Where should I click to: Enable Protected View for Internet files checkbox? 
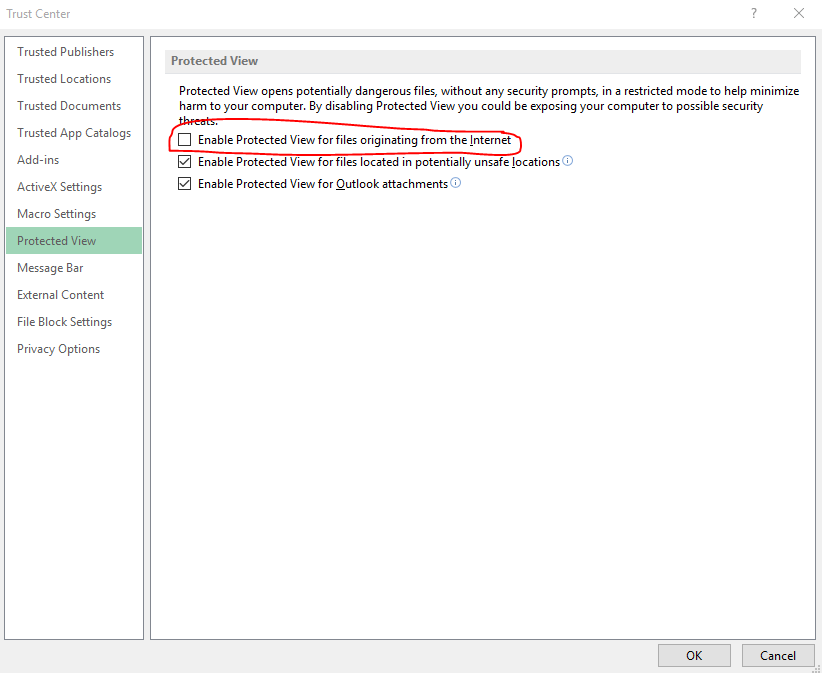click(184, 140)
